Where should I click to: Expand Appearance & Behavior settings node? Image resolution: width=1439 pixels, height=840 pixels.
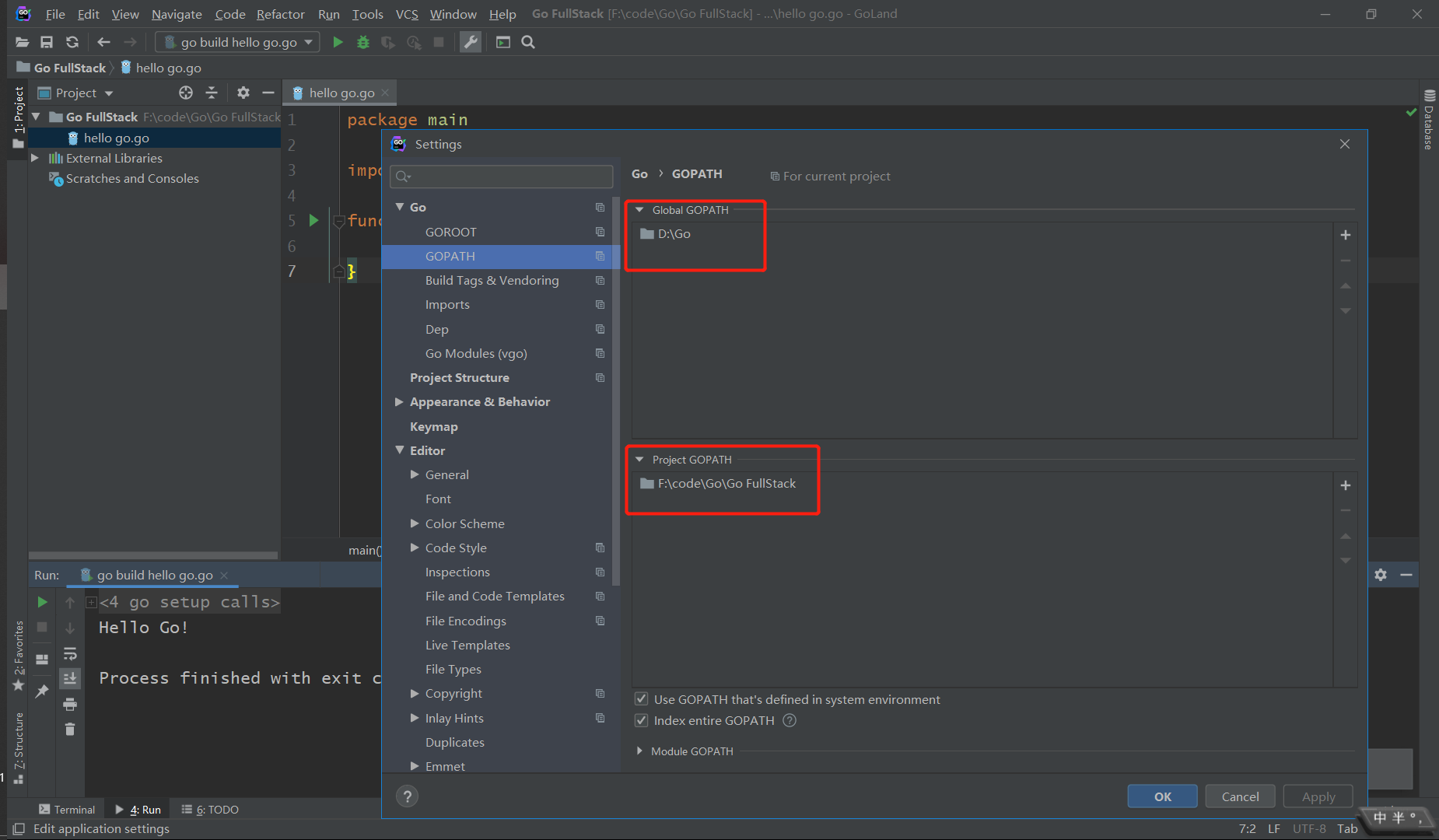point(400,402)
